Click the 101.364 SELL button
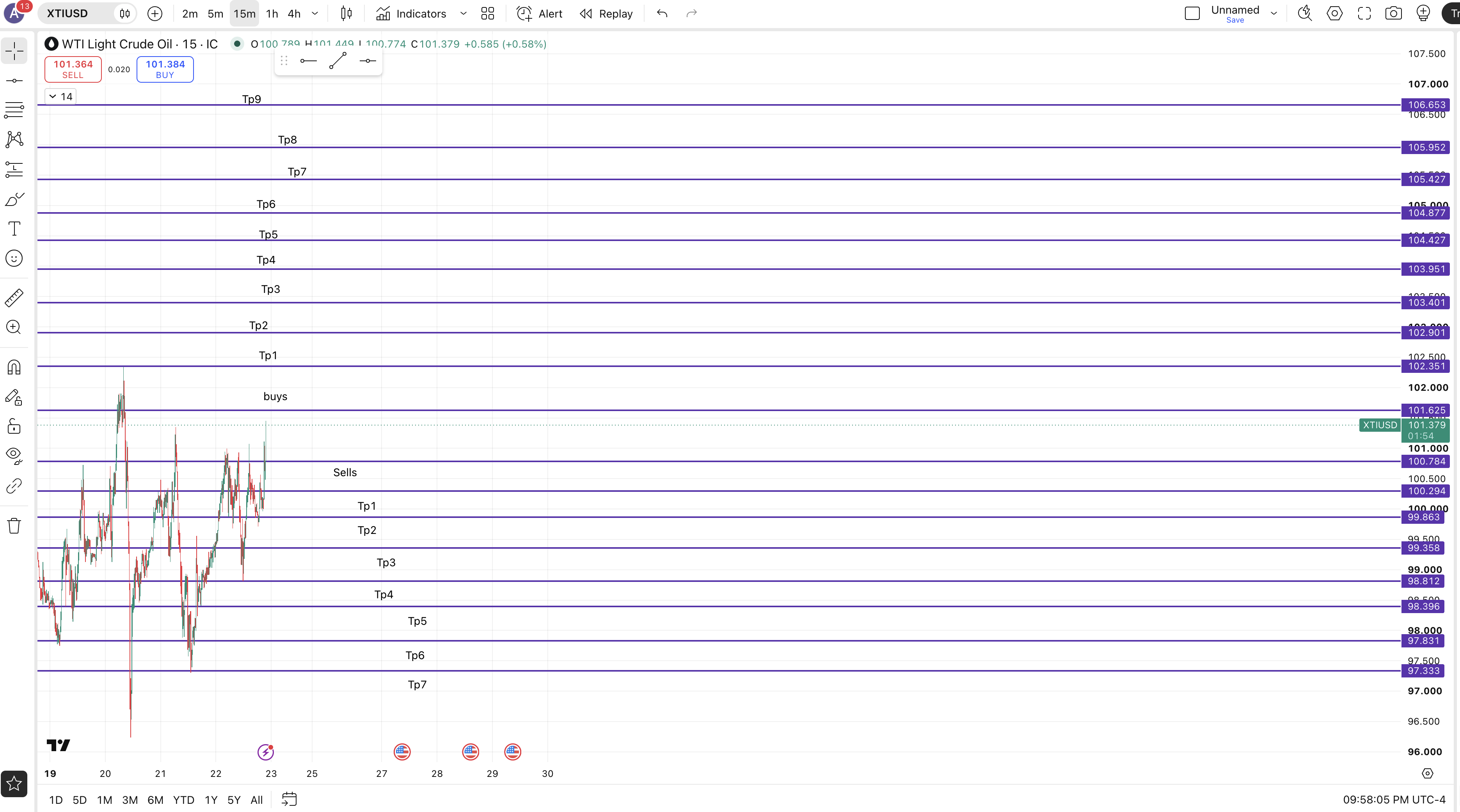This screenshot has width=1460, height=812. coord(73,69)
